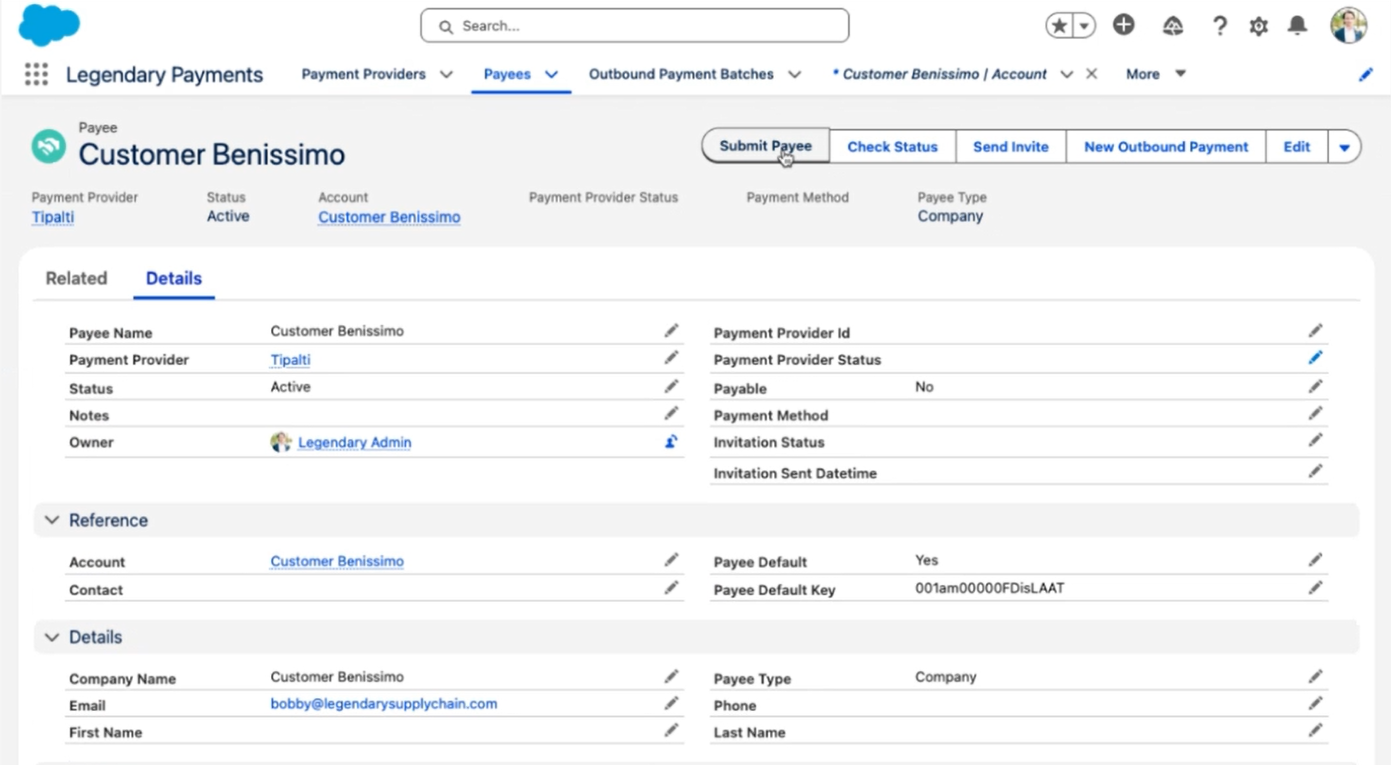Click the notifications bell icon
The width and height of the screenshot is (1391, 765).
1297,26
